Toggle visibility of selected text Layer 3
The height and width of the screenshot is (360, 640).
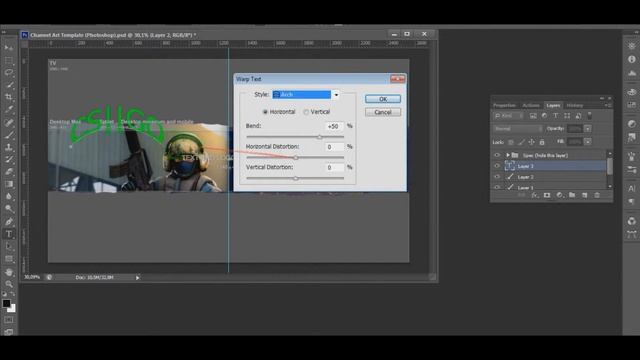pyautogui.click(x=497, y=166)
